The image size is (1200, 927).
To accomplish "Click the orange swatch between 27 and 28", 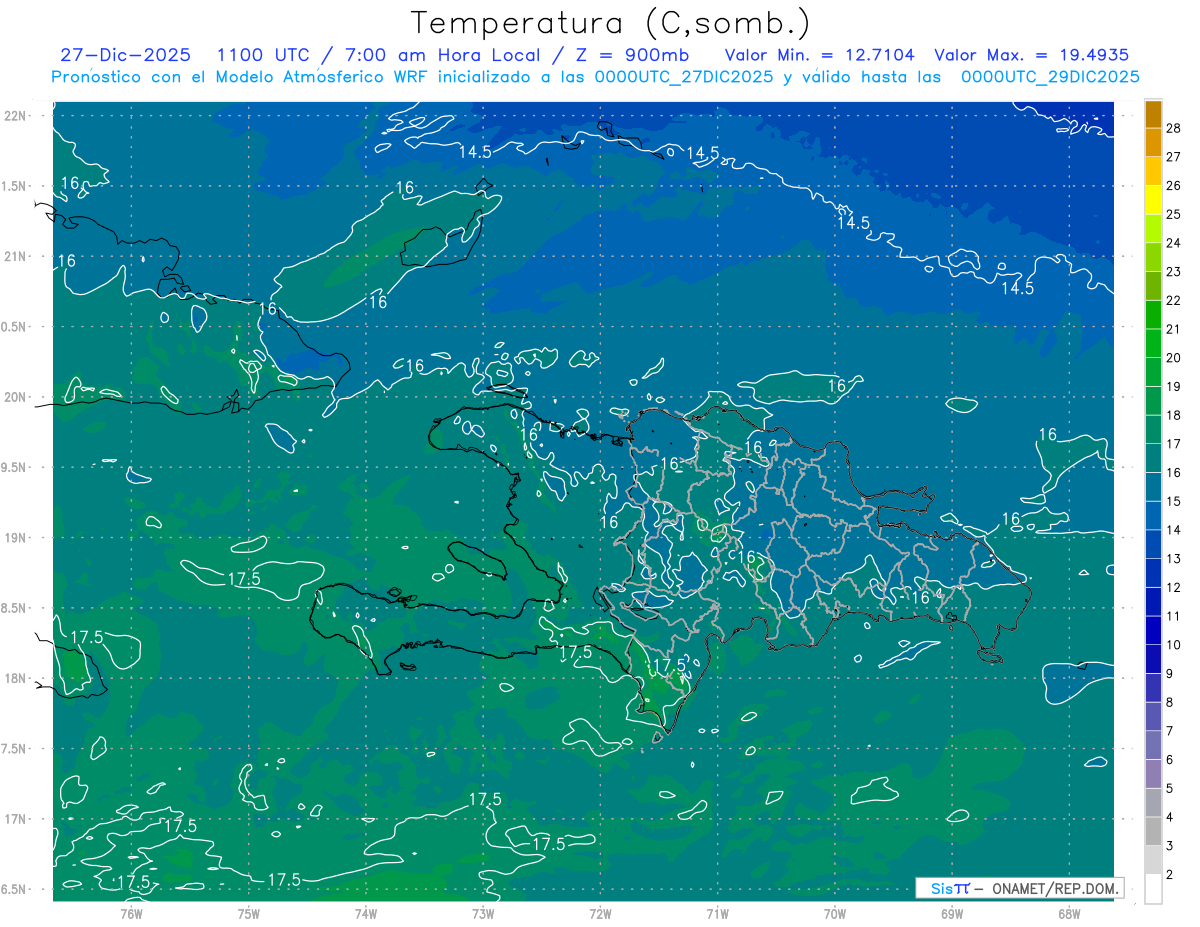I will click(x=1153, y=142).
